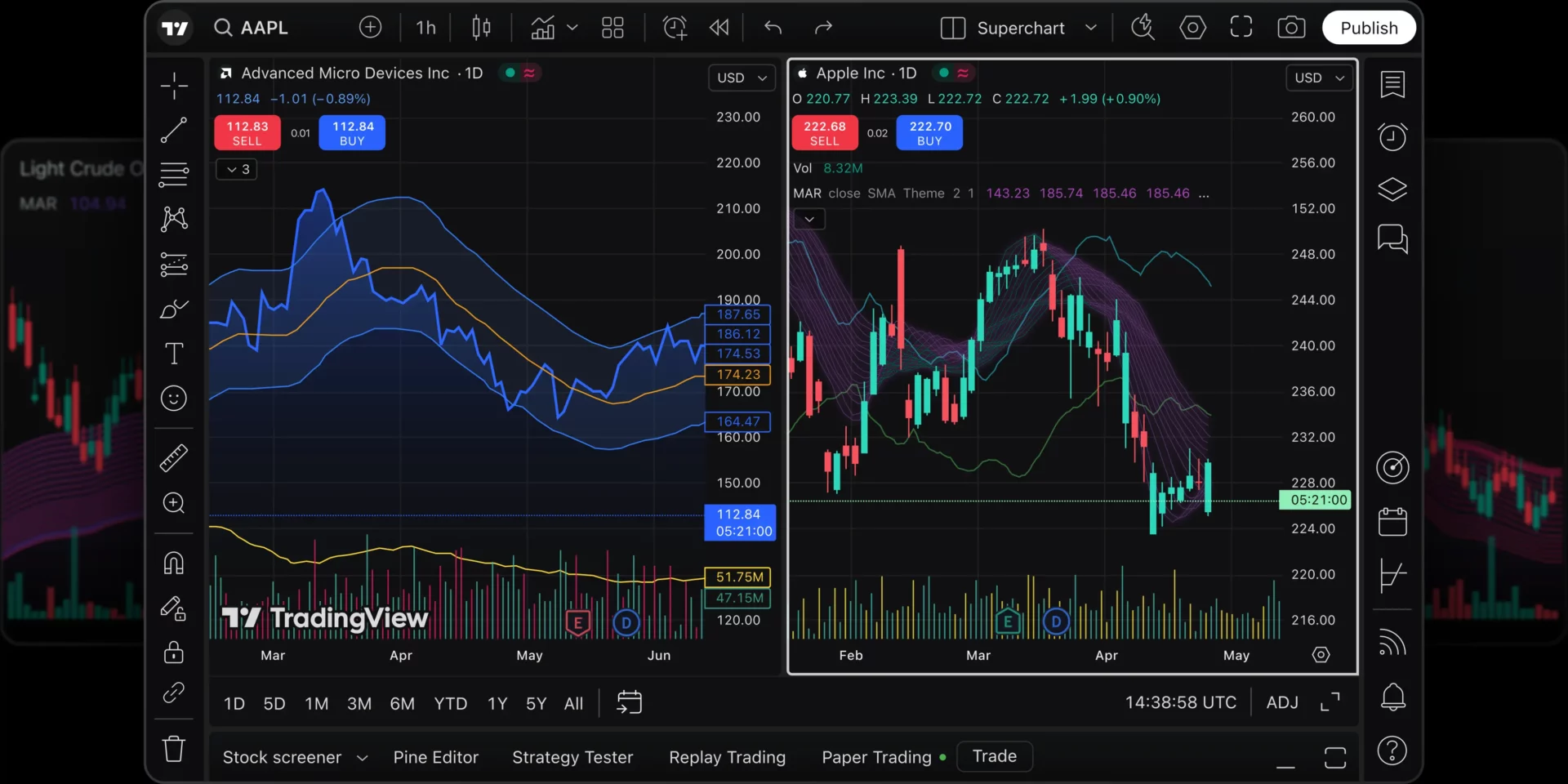Image resolution: width=1568 pixels, height=784 pixels.
Task: Activate the Measure ruler tool
Action: click(174, 458)
